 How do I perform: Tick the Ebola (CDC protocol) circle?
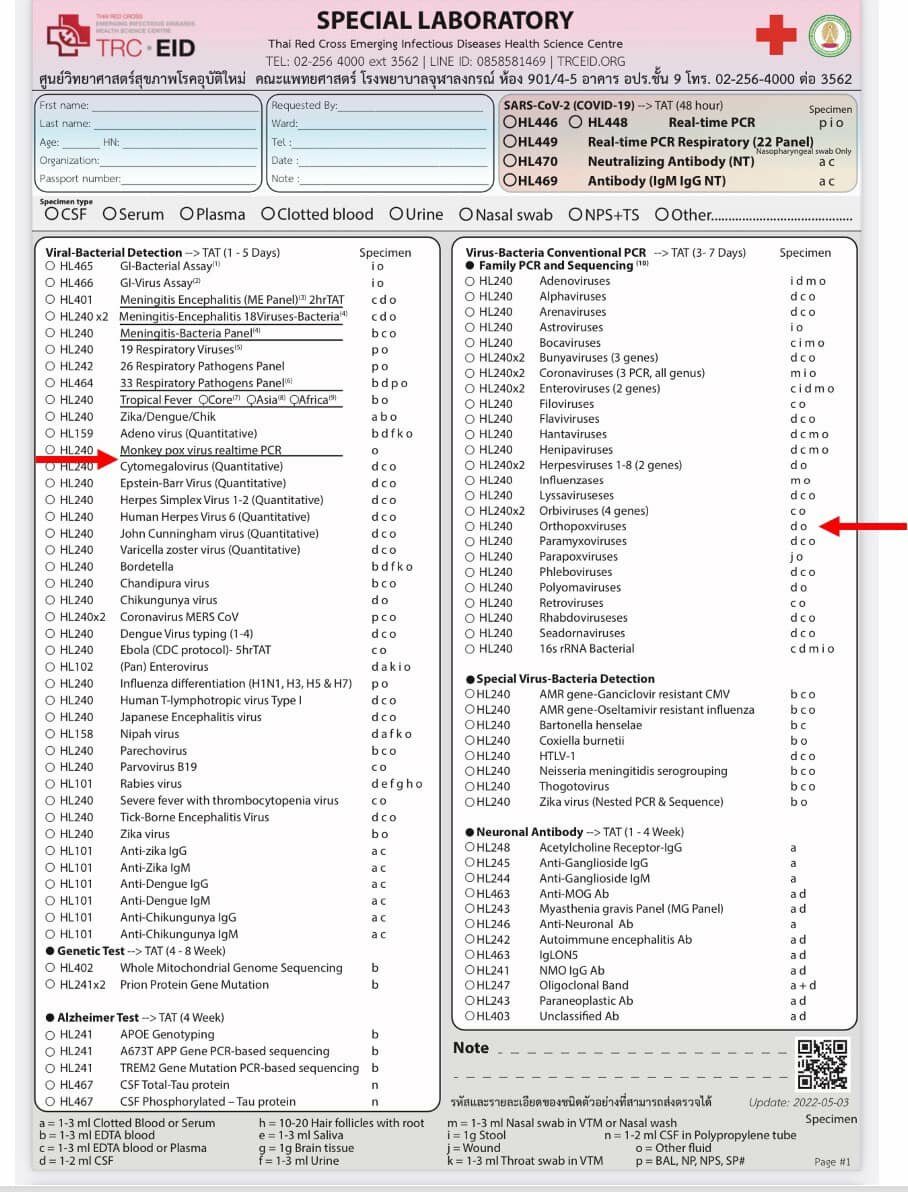tap(50, 650)
